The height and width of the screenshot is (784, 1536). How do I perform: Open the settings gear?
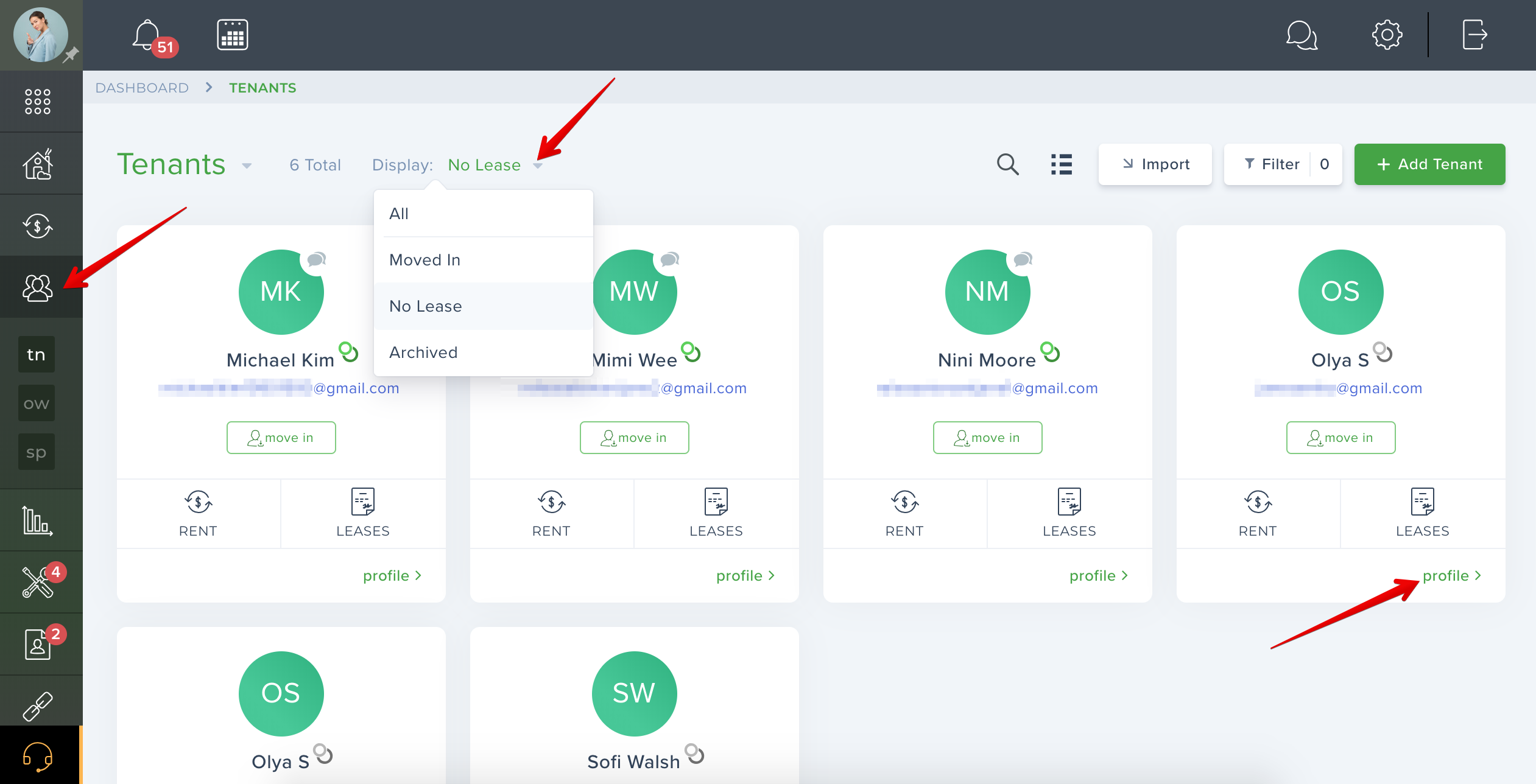[1387, 35]
